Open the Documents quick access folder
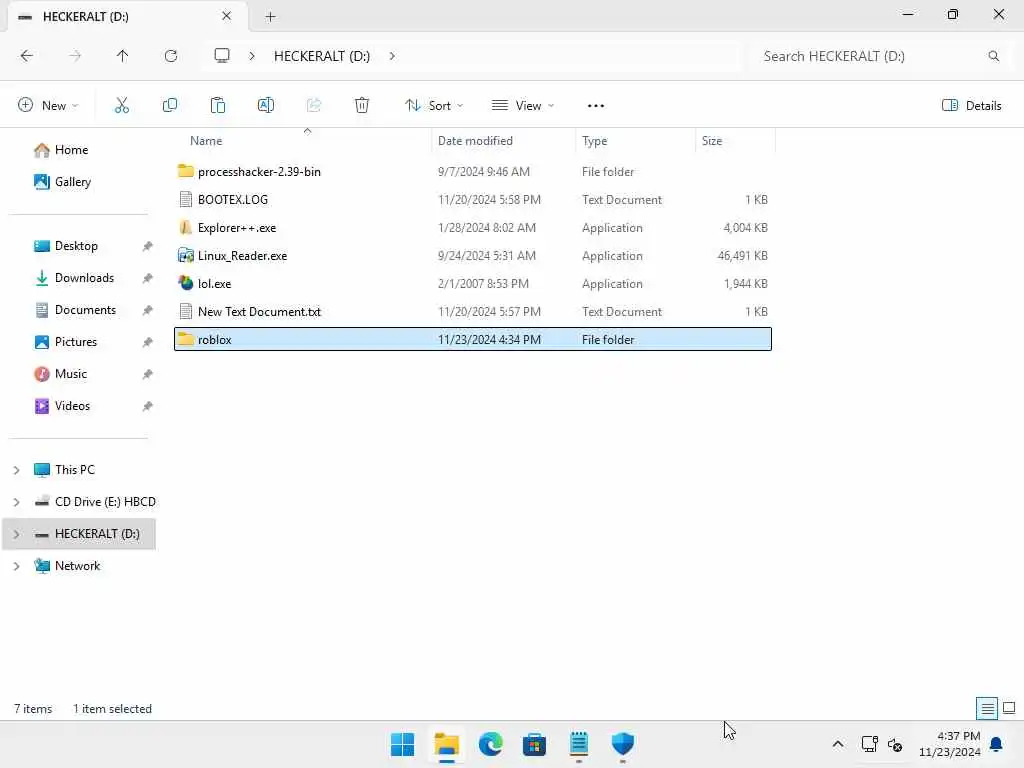 tap(85, 310)
